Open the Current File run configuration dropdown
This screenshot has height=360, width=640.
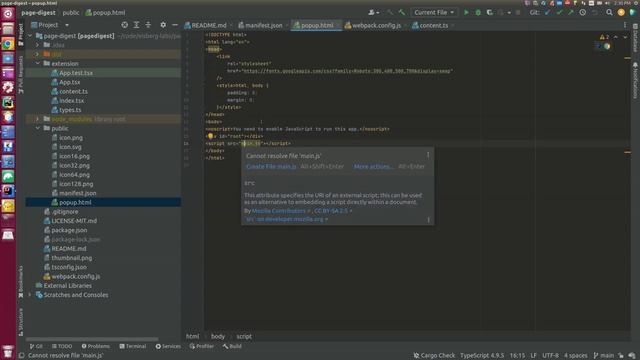(x=434, y=13)
